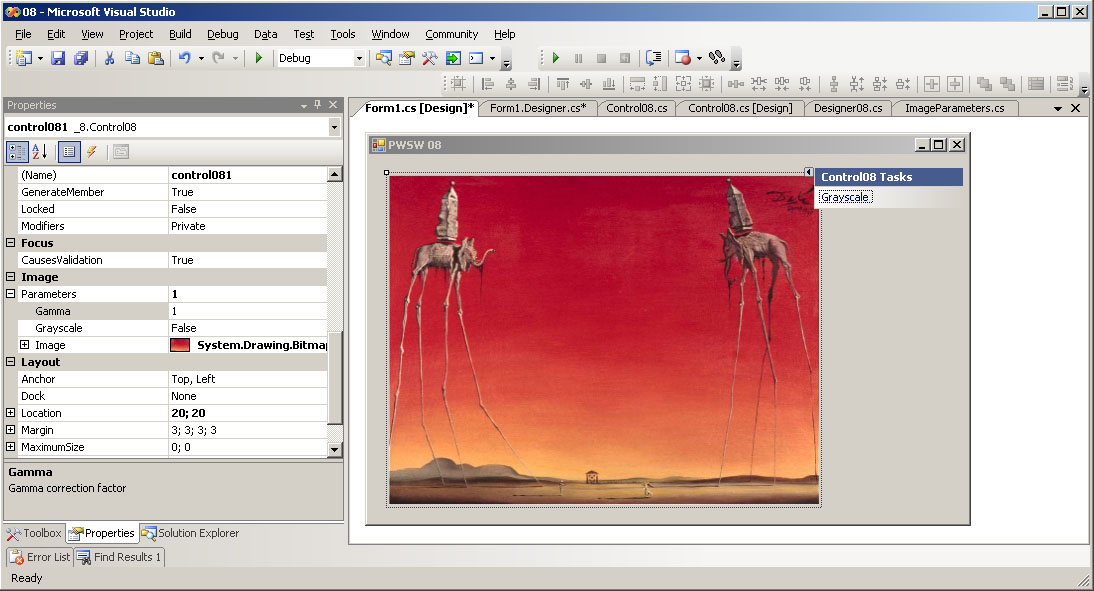
Task: Cut selection with the scissors icon
Action: 110,58
